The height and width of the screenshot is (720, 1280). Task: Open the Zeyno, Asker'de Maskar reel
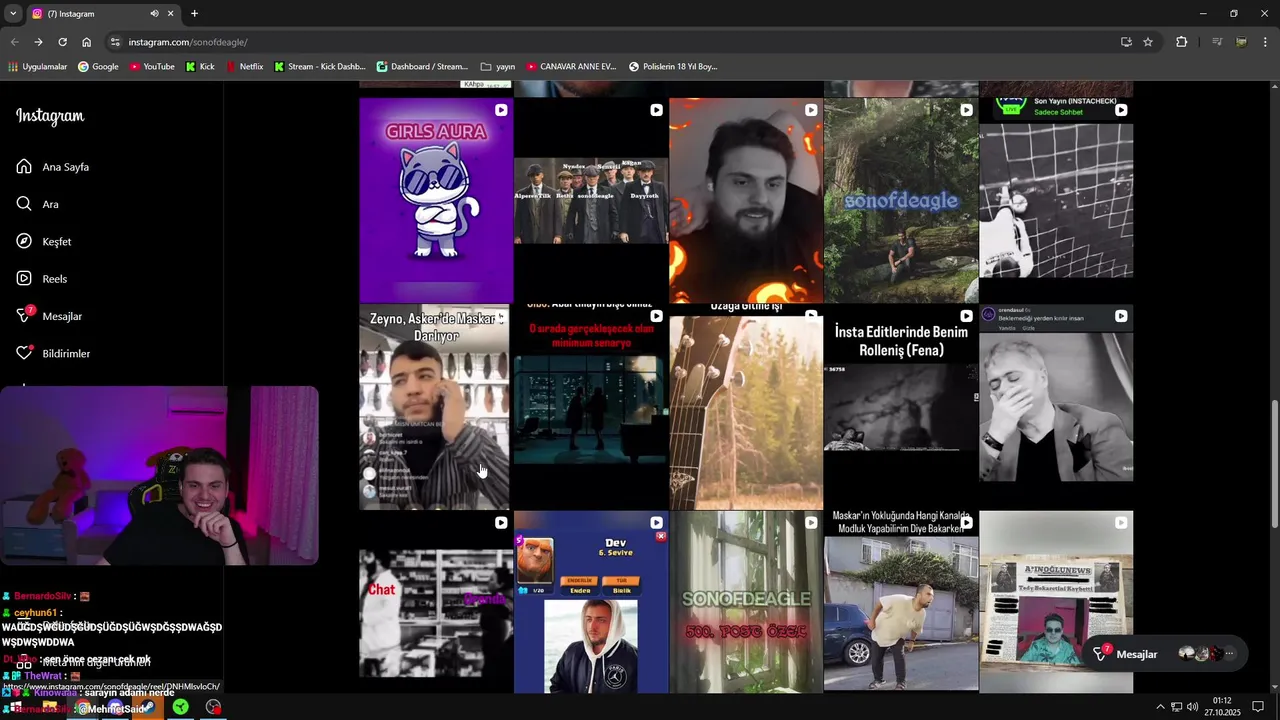point(436,407)
